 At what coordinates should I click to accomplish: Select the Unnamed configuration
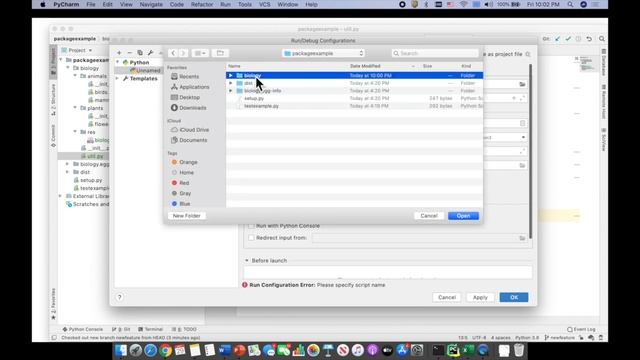[144, 70]
